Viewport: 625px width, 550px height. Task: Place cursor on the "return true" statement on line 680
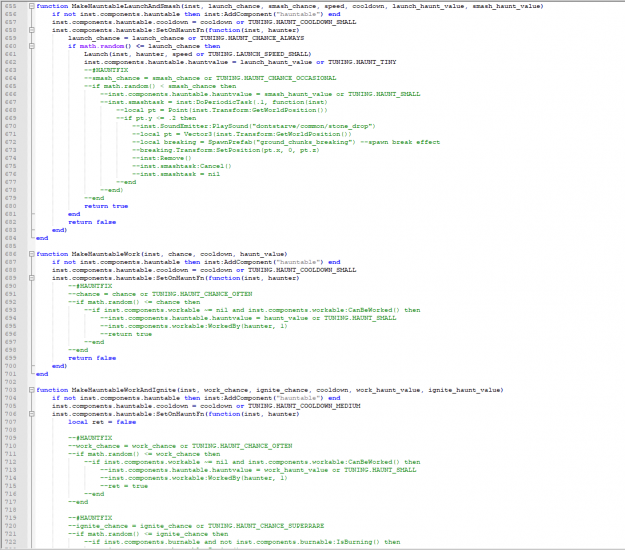(x=106, y=206)
